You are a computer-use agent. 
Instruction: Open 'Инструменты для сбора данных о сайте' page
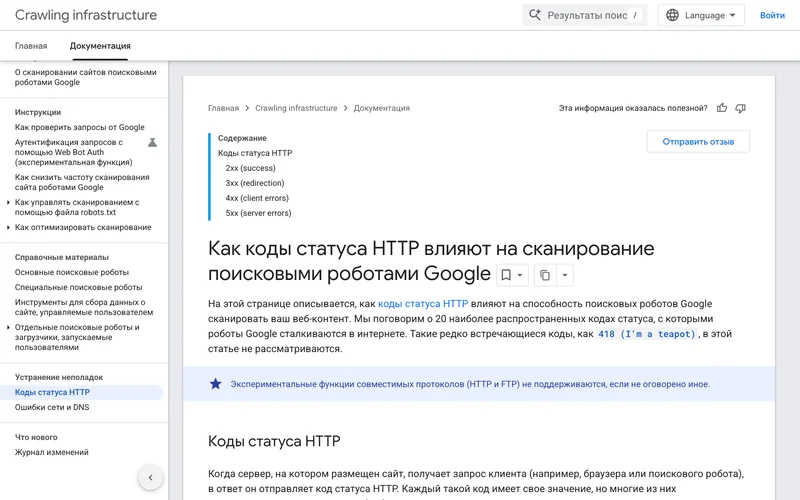(84, 307)
